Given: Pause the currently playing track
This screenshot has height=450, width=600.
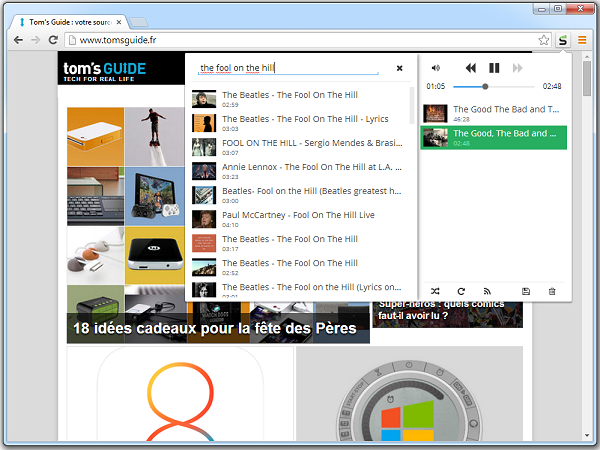Looking at the screenshot, I should (494, 68).
